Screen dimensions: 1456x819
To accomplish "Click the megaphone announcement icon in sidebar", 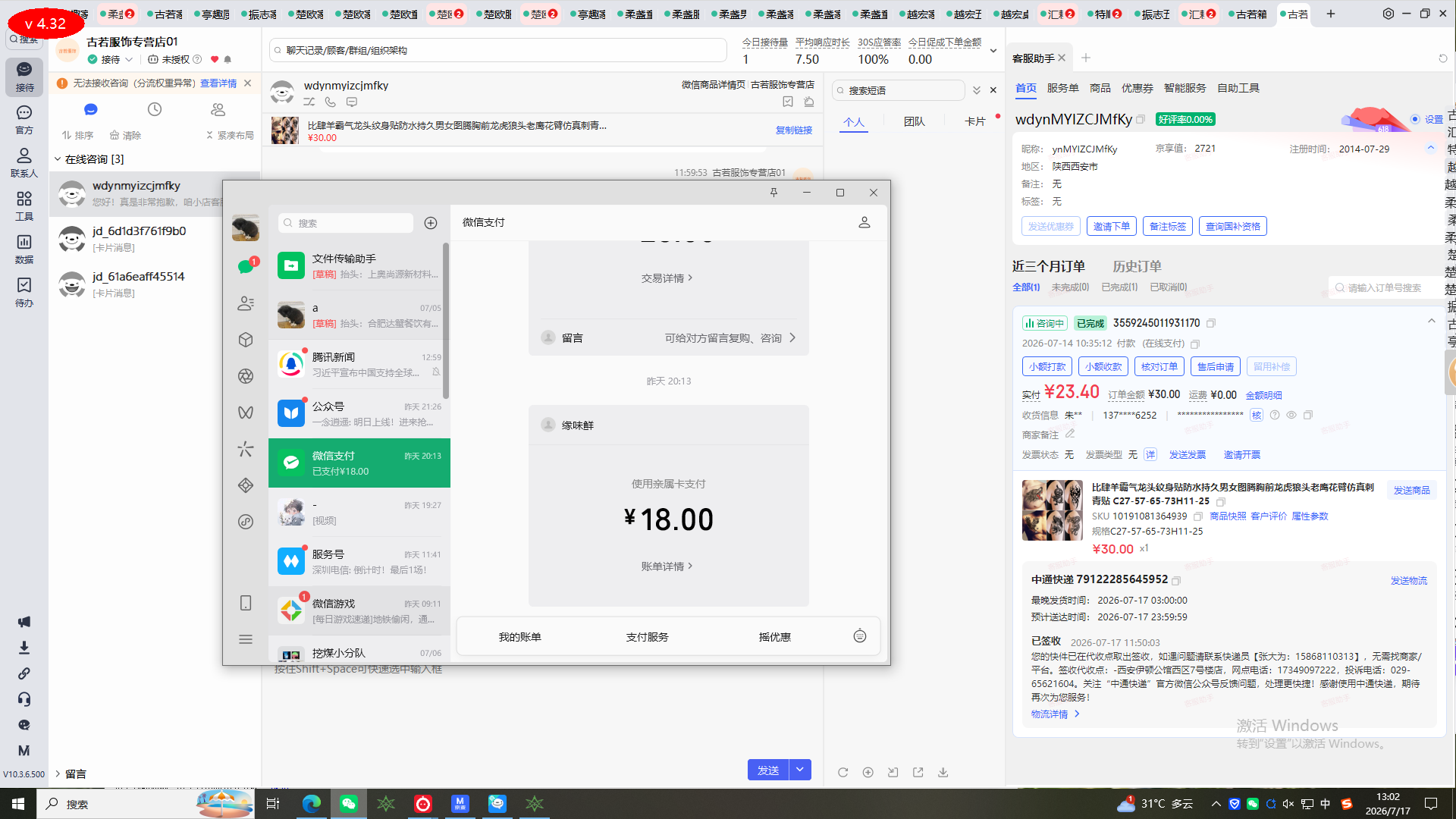I will click(24, 622).
